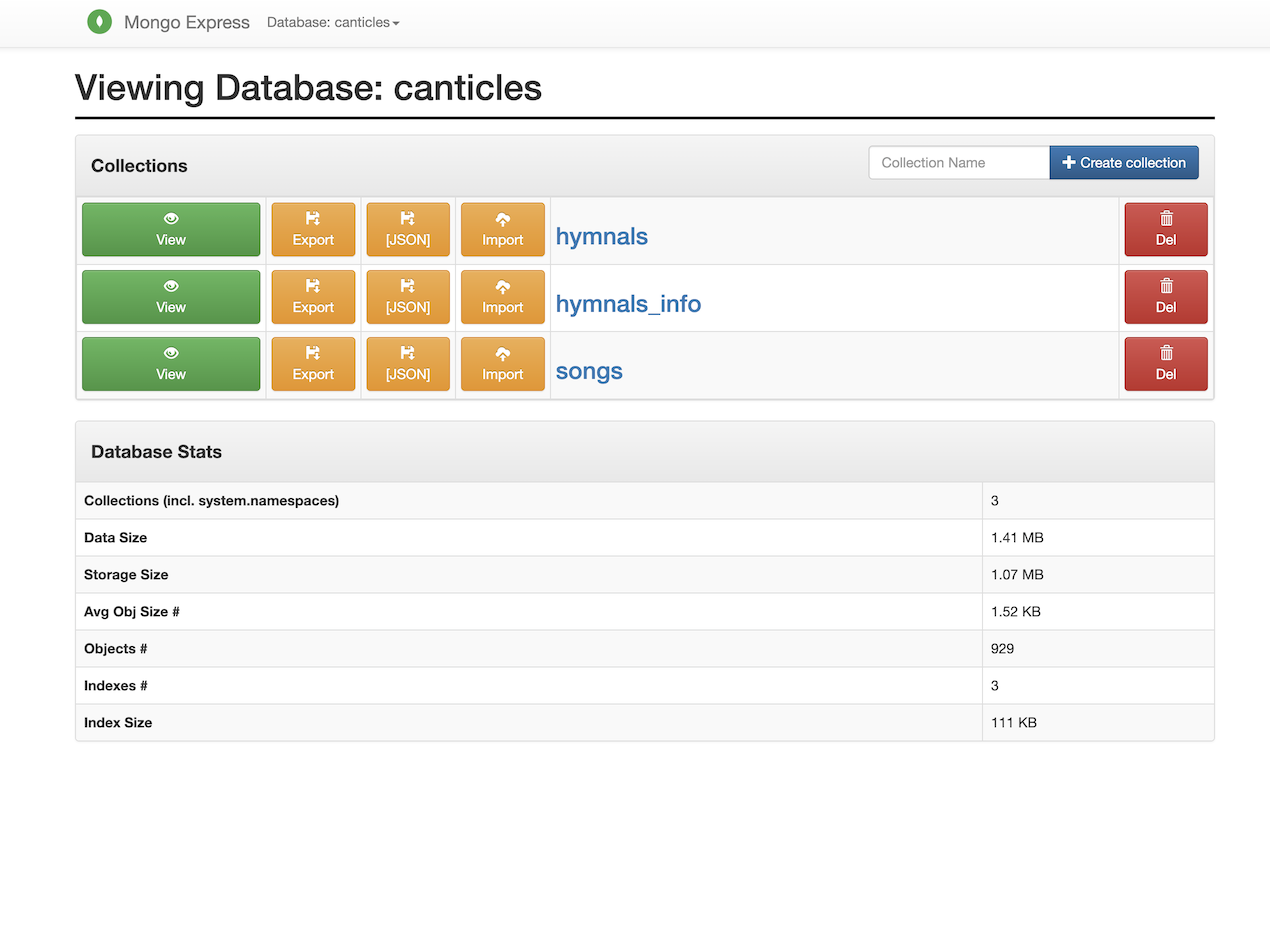Click inside the Collection Name field
1270x950 pixels.
tap(958, 162)
